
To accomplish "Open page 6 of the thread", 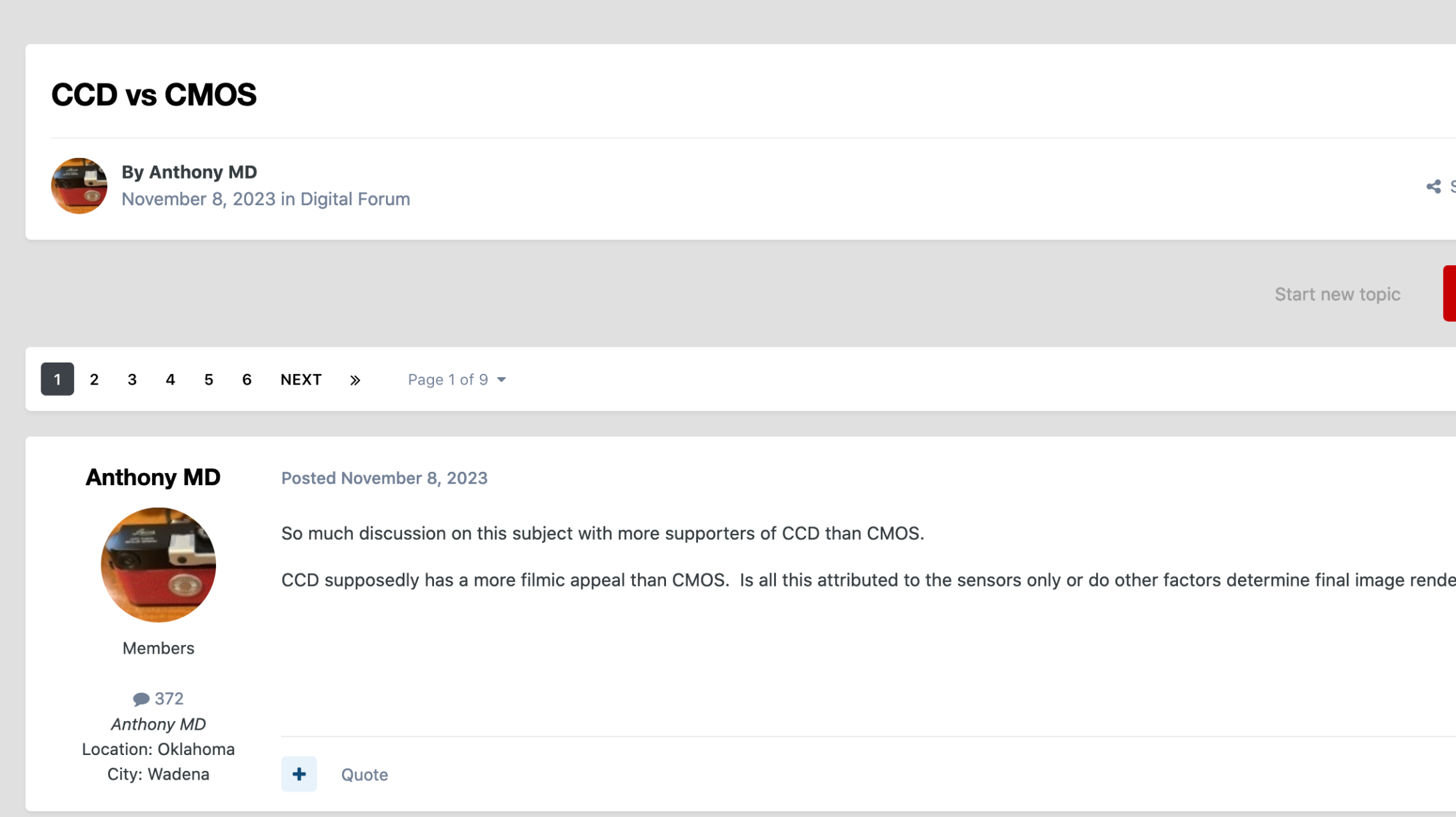I will 247,380.
